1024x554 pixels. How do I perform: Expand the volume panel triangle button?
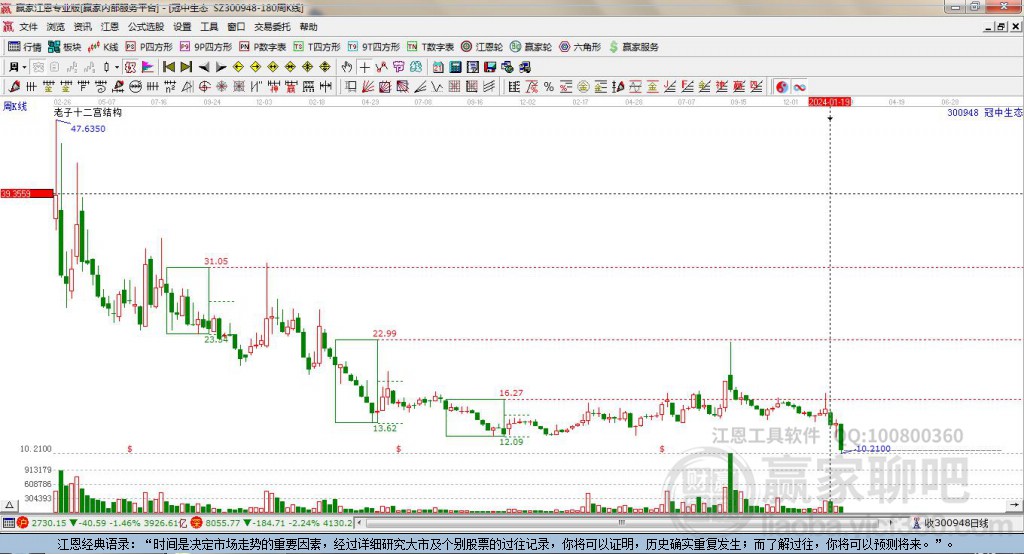[9, 505]
